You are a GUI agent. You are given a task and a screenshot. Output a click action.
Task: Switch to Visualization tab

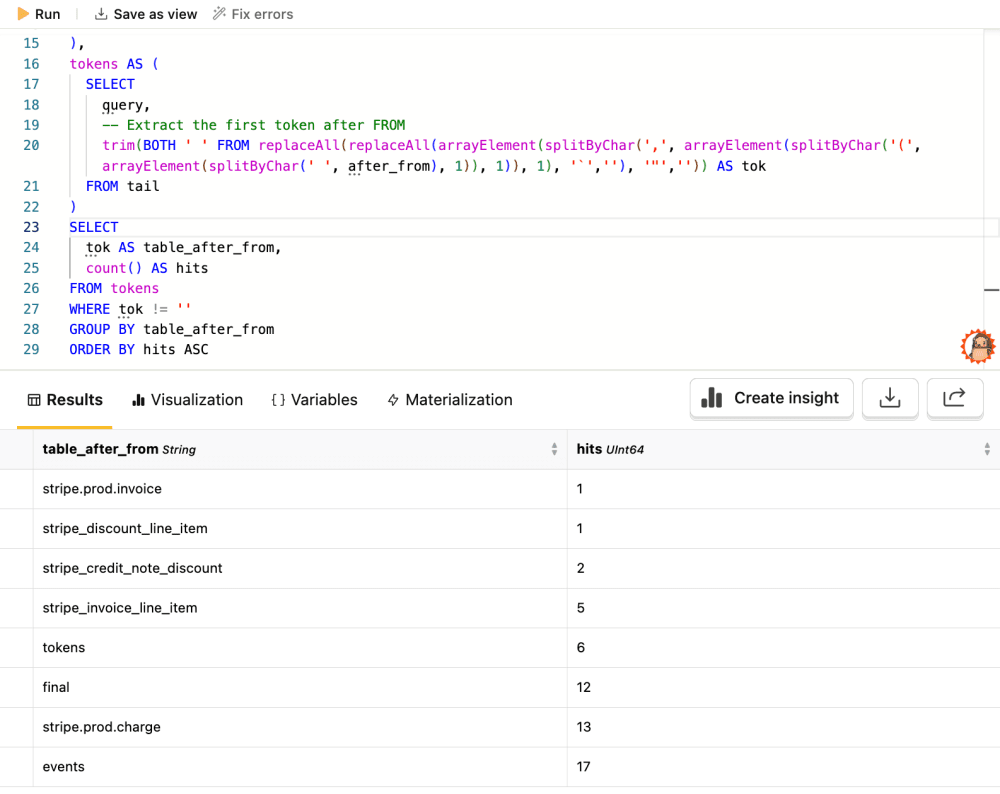click(x=188, y=400)
